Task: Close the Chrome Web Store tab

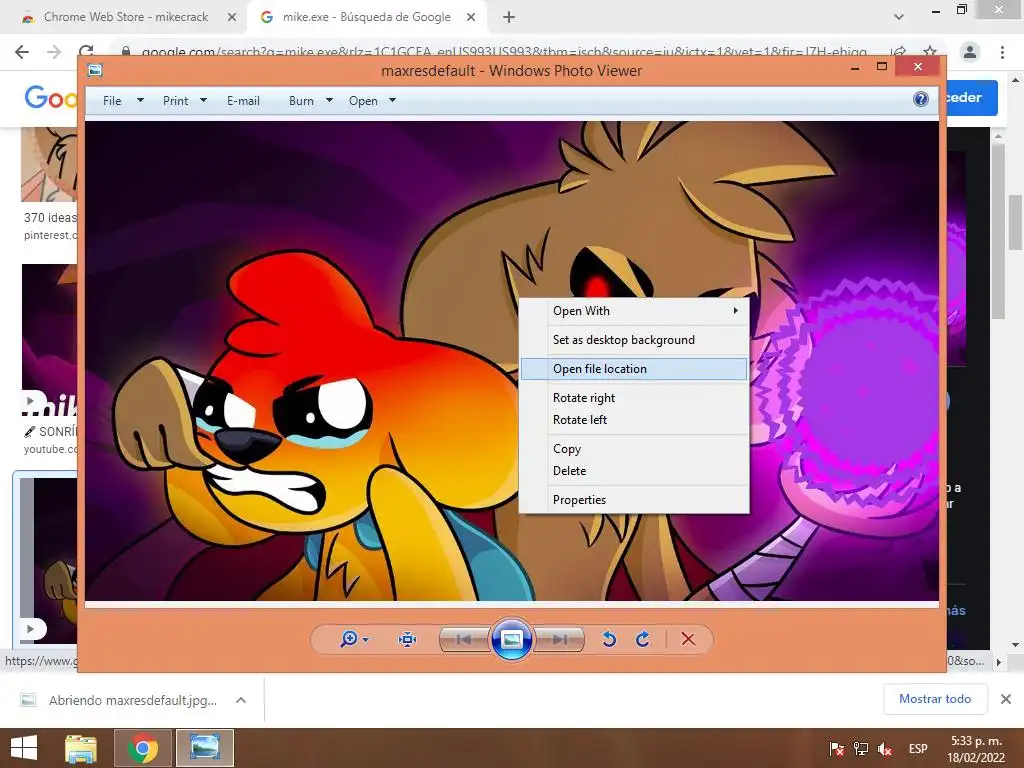Action: [x=232, y=18]
